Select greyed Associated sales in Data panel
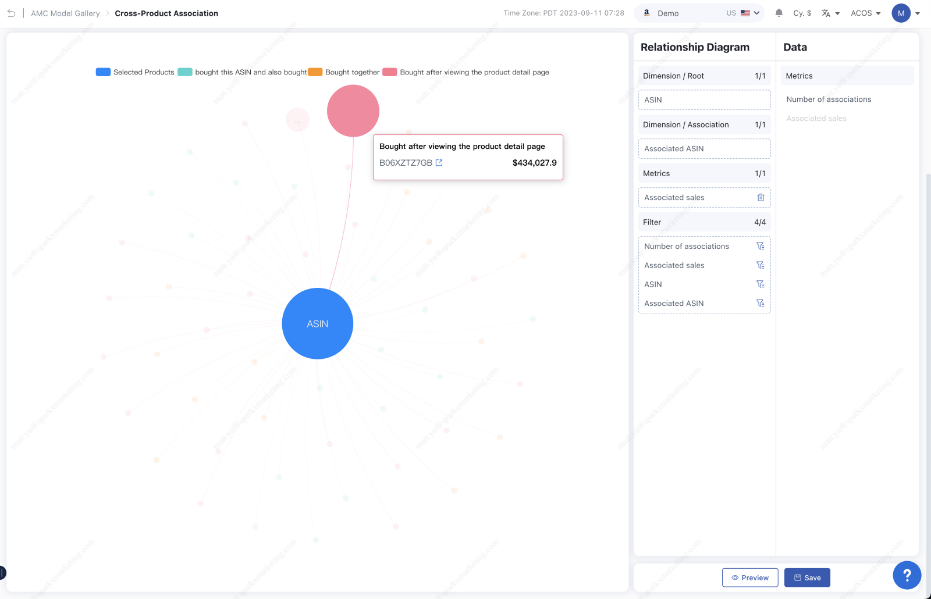The image size is (931, 599). [x=816, y=118]
